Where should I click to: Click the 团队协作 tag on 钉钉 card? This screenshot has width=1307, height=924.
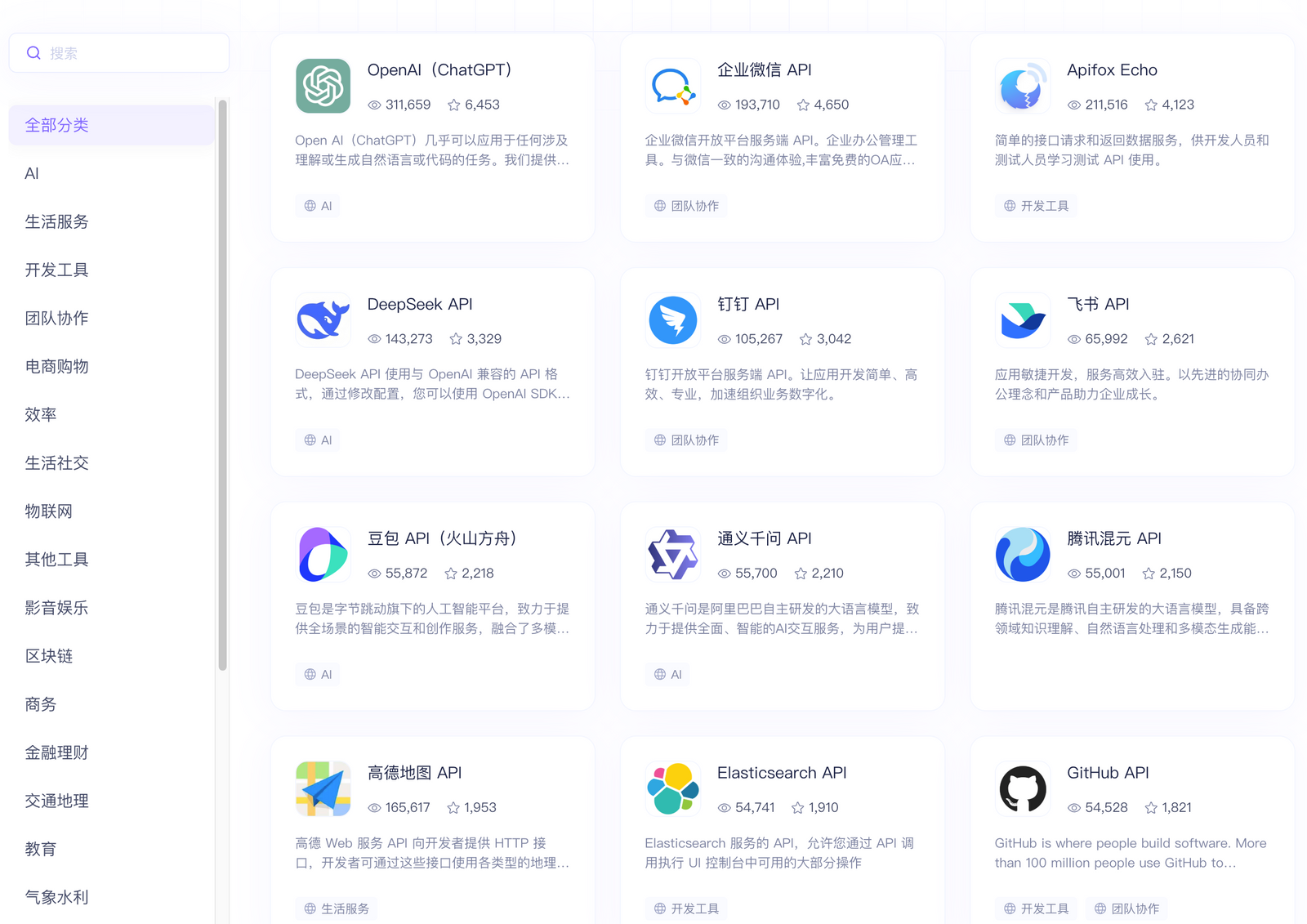[x=686, y=440]
